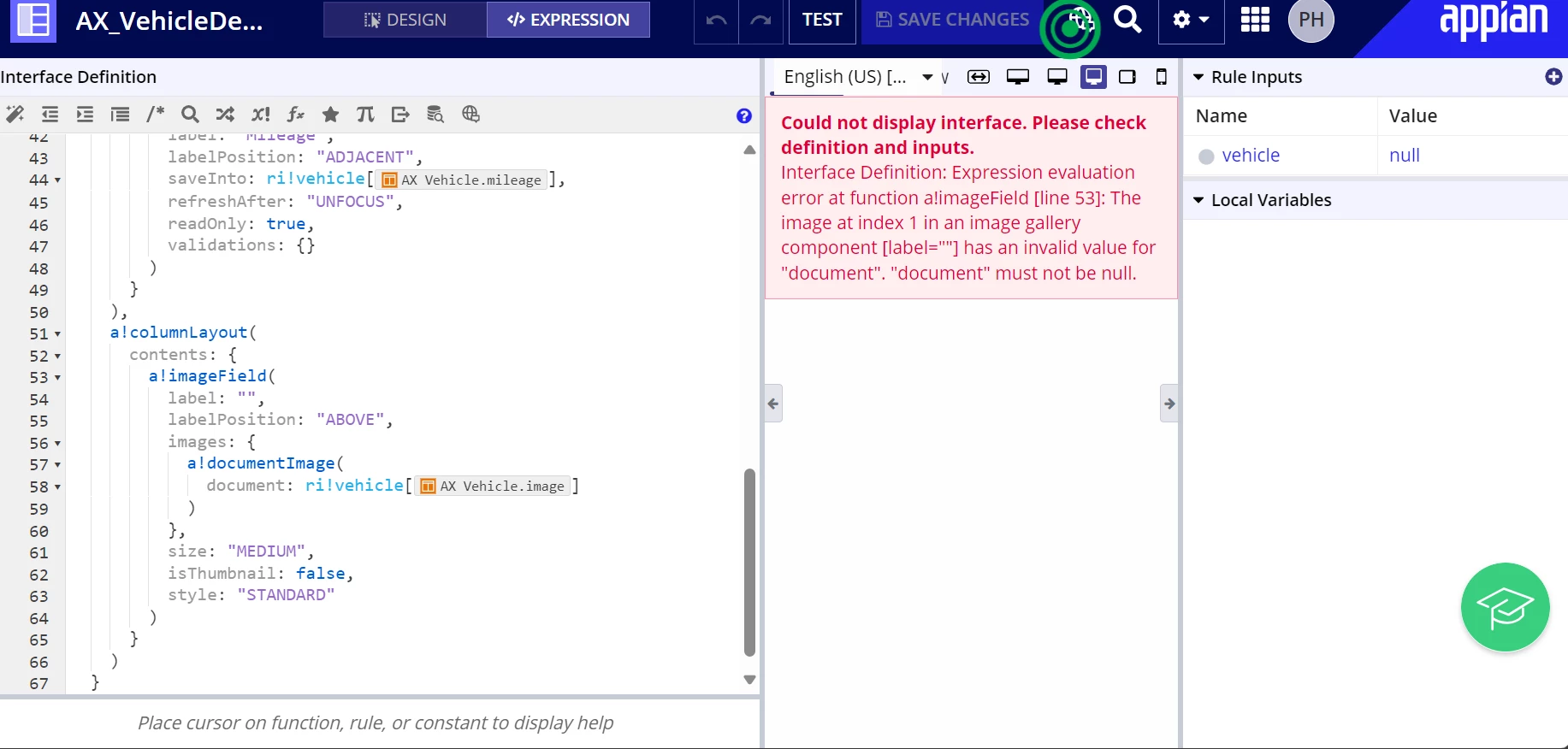This screenshot has height=749, width=1568.
Task: Select the tablet preview icon
Action: [x=1127, y=77]
